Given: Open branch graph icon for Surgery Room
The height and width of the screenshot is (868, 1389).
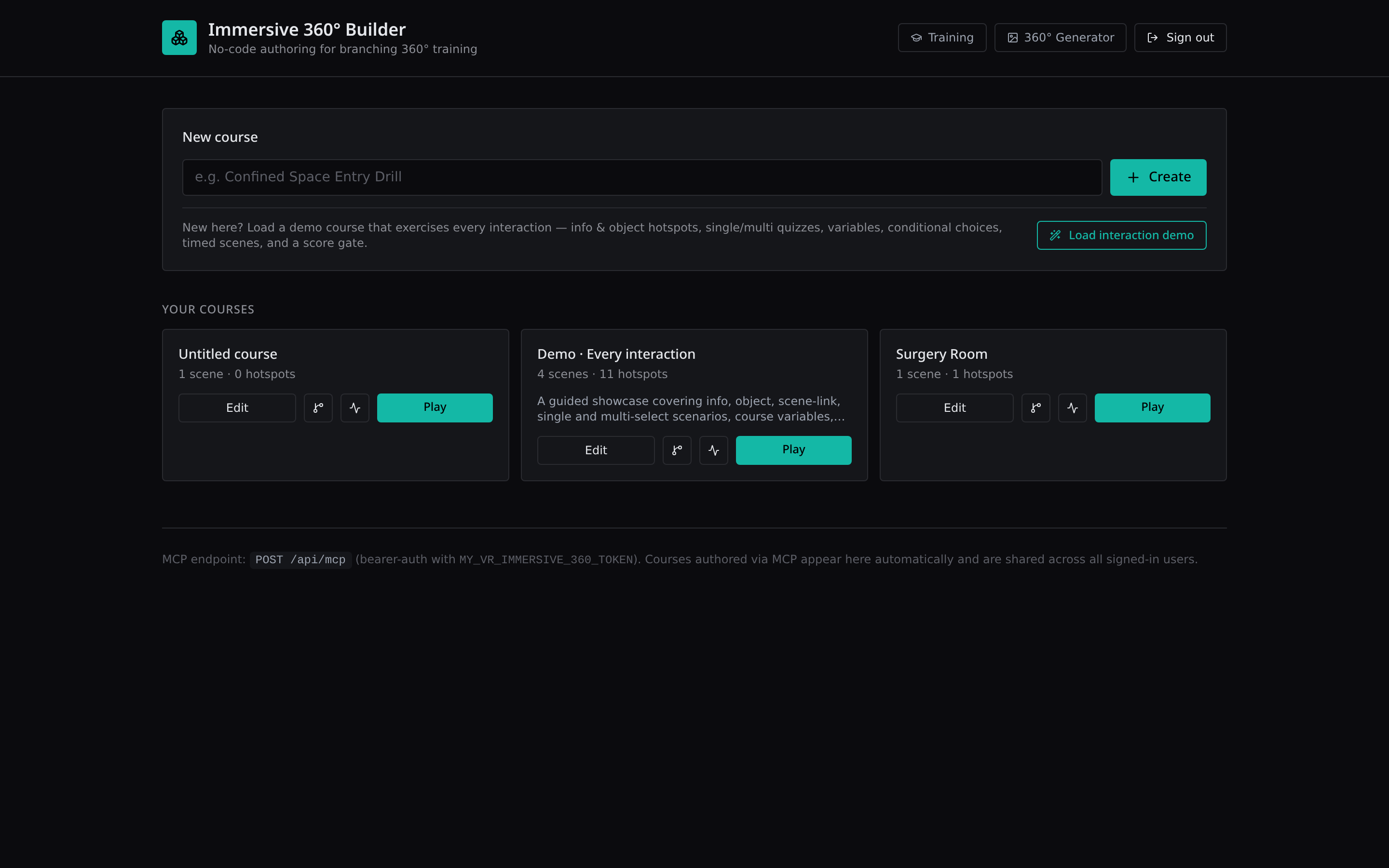Looking at the screenshot, I should 1035,408.
